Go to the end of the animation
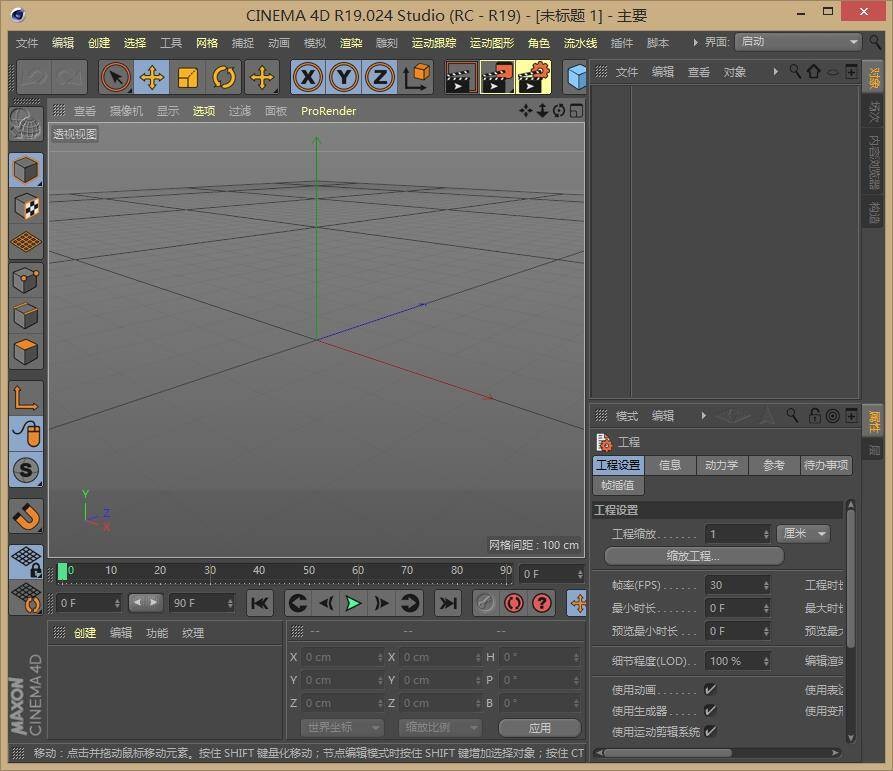The height and width of the screenshot is (771, 893). [448, 603]
